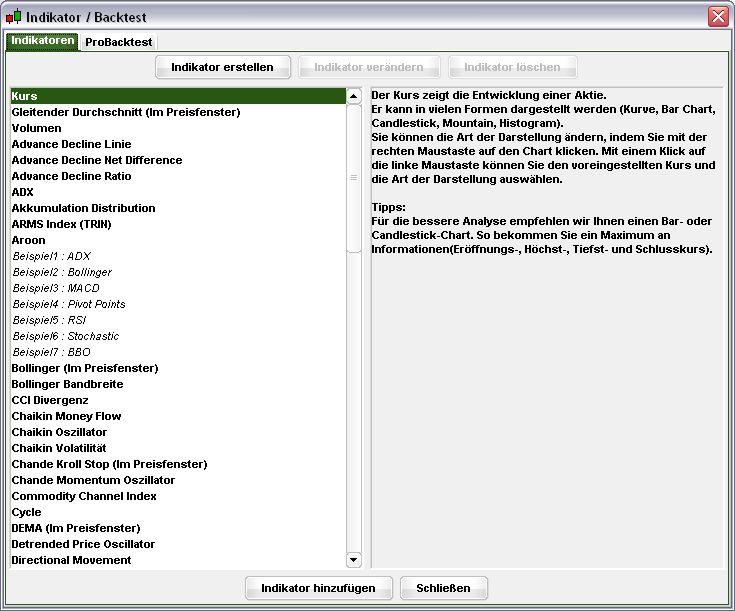Select Beispiel2 : Bollinger
Screen dimensions: 735x611
[x=178, y=272]
